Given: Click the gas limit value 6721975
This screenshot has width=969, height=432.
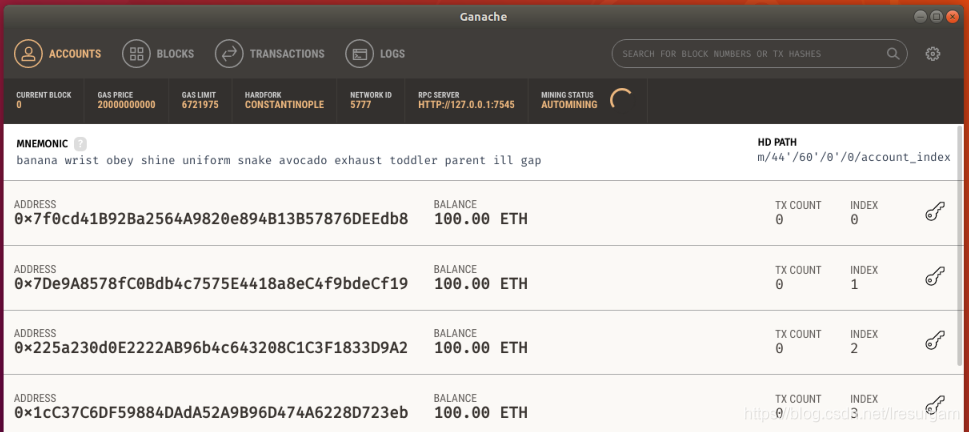Looking at the screenshot, I should point(200,105).
